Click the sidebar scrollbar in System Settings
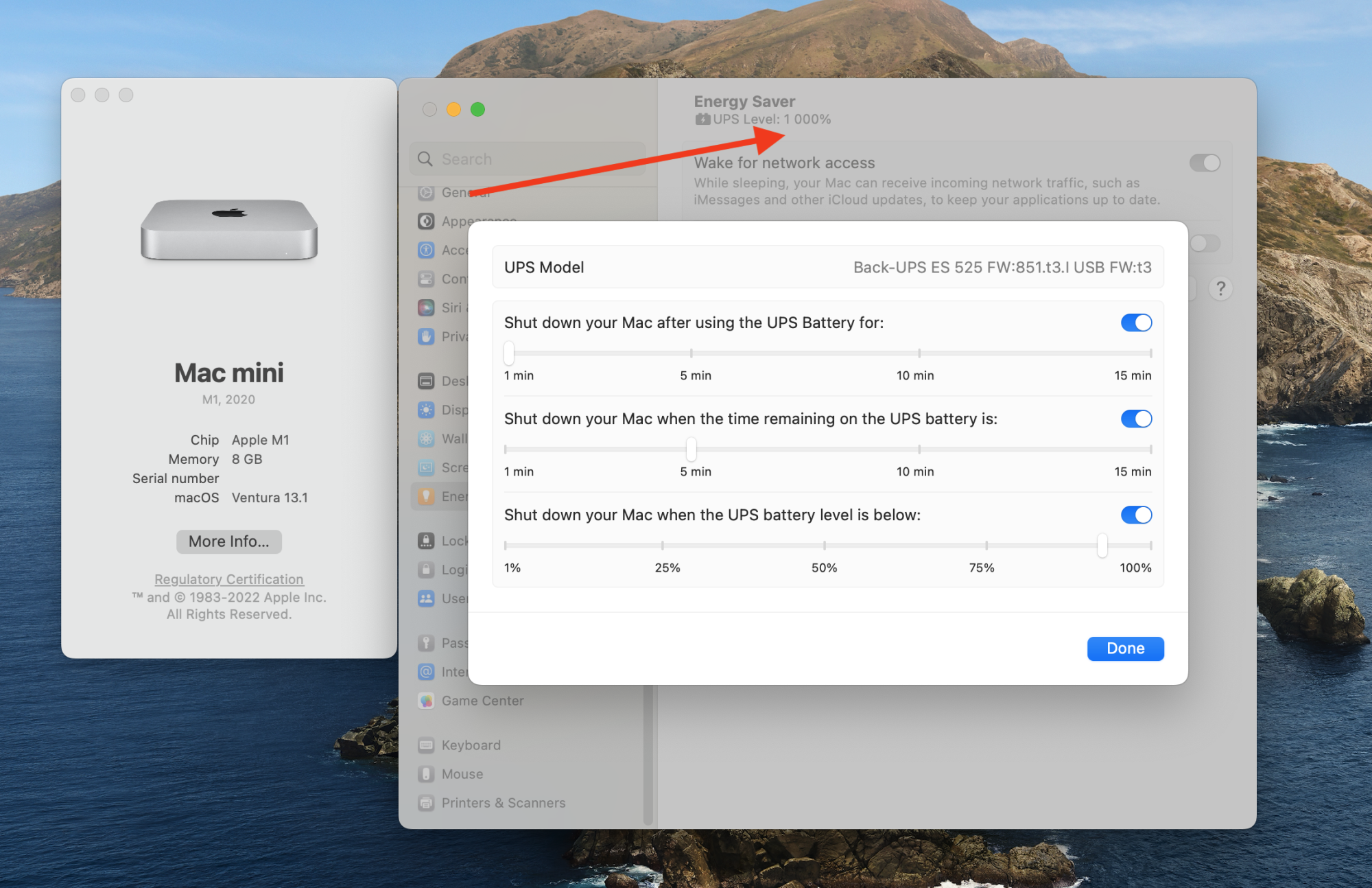The width and height of the screenshot is (1372, 888). tap(648, 755)
